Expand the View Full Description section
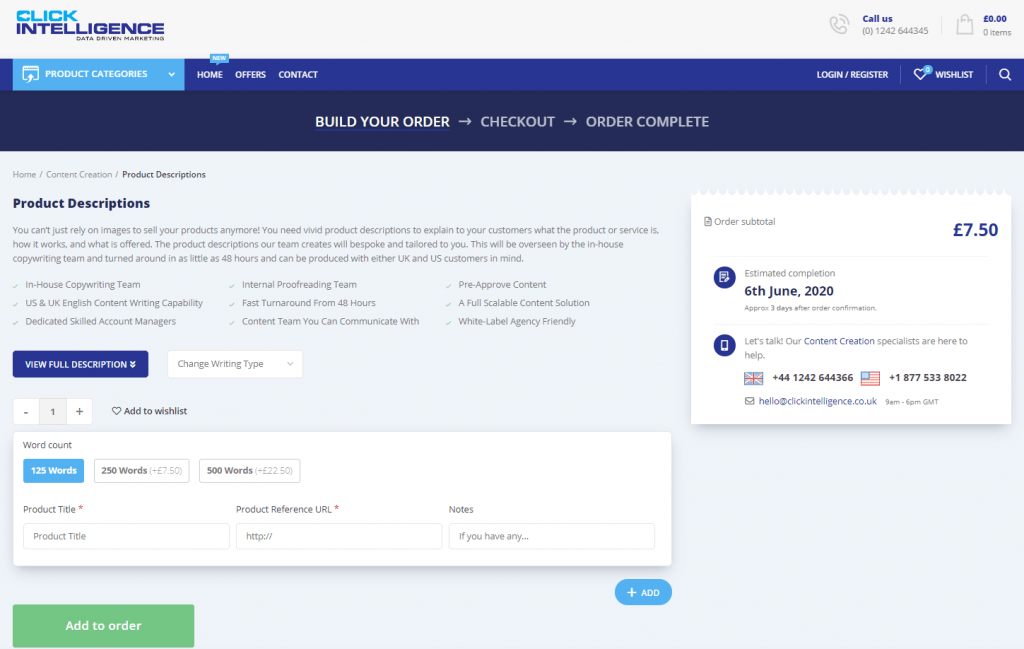Viewport: 1024px width, 649px height. pyautogui.click(x=80, y=364)
